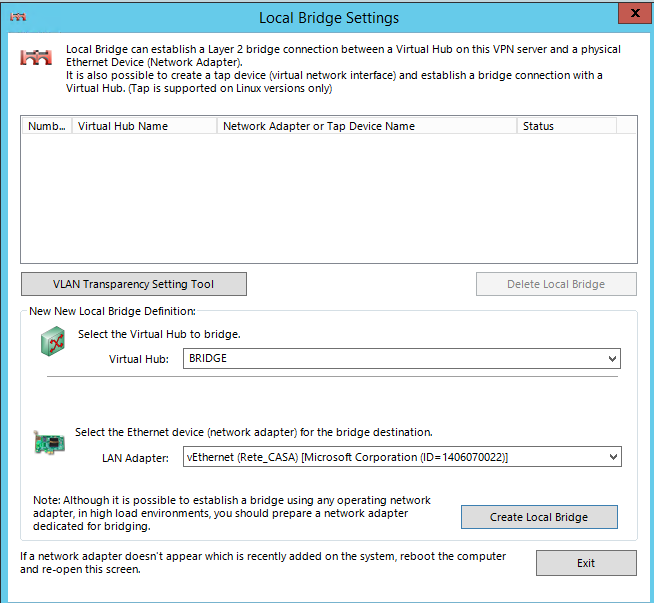Sort list by Status column header
This screenshot has width=654, height=603.
567,126
